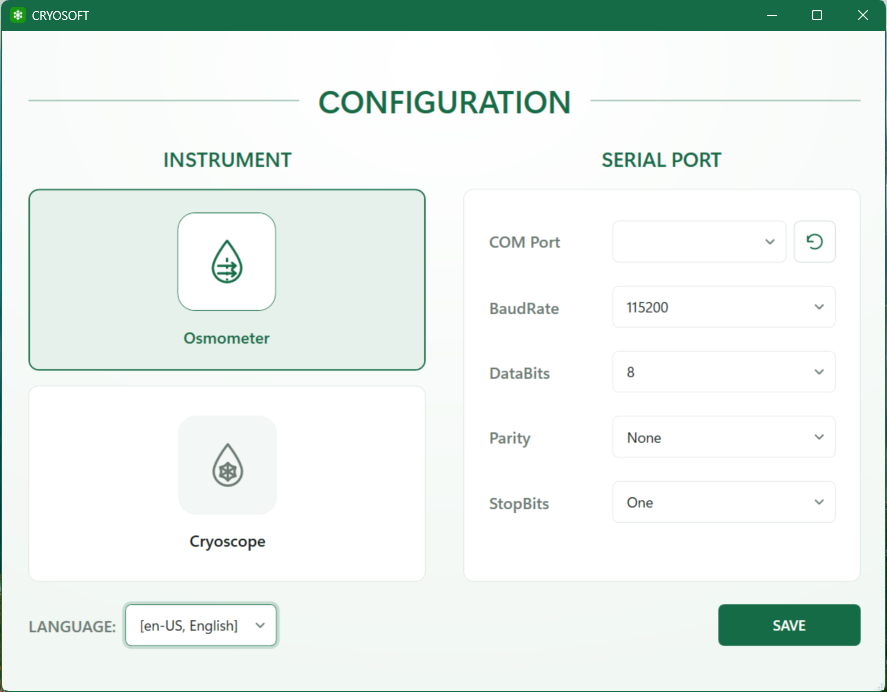Click the Cryoscope label text
The height and width of the screenshot is (692, 887).
click(227, 541)
